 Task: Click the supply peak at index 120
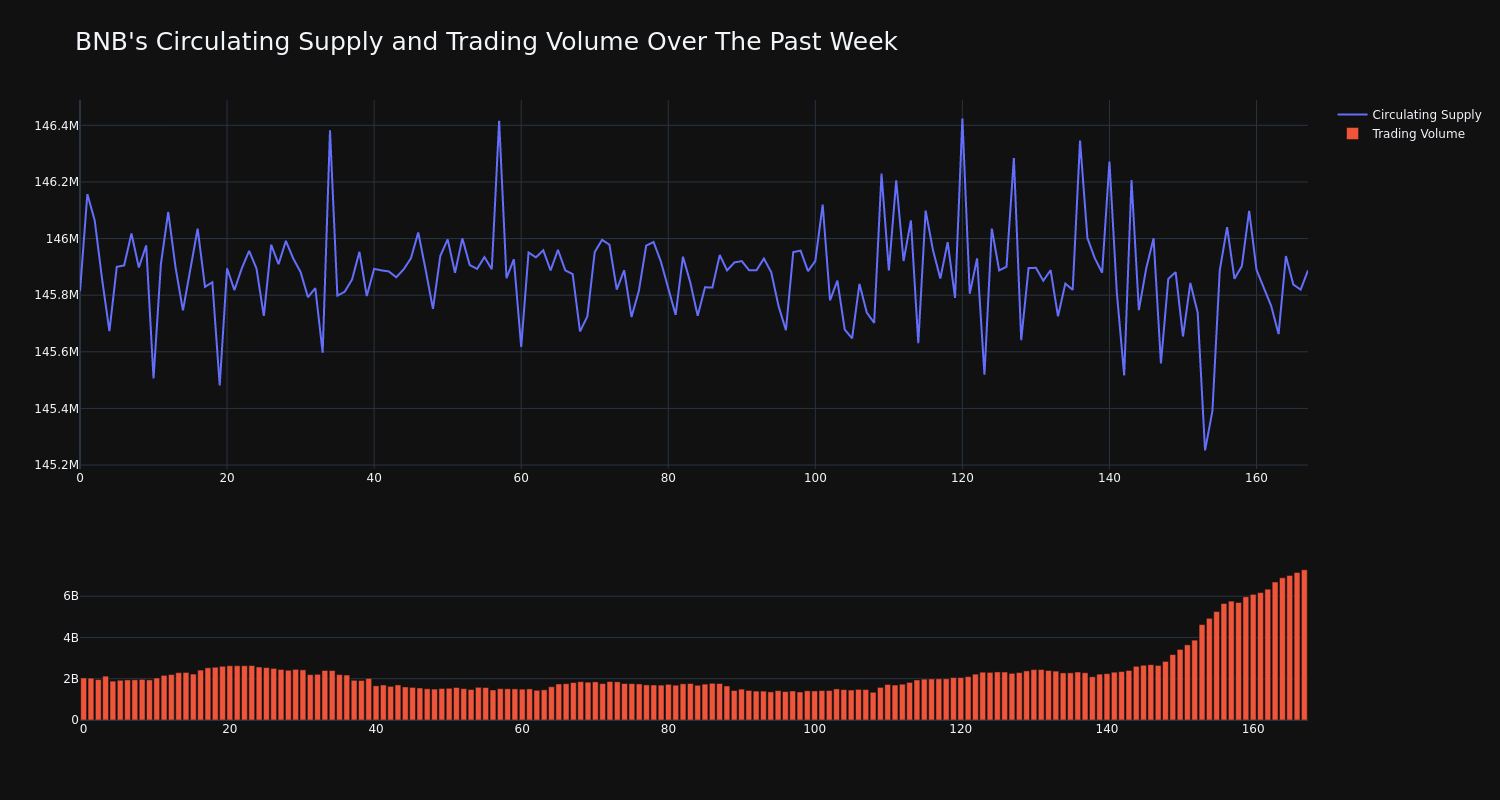point(962,120)
